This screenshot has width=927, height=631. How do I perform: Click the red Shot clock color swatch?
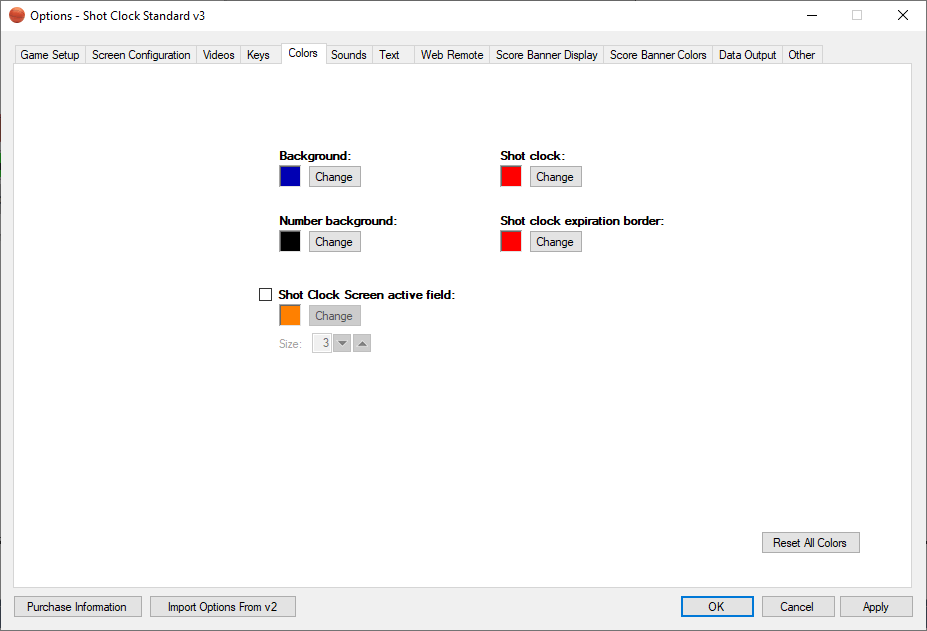(x=511, y=177)
